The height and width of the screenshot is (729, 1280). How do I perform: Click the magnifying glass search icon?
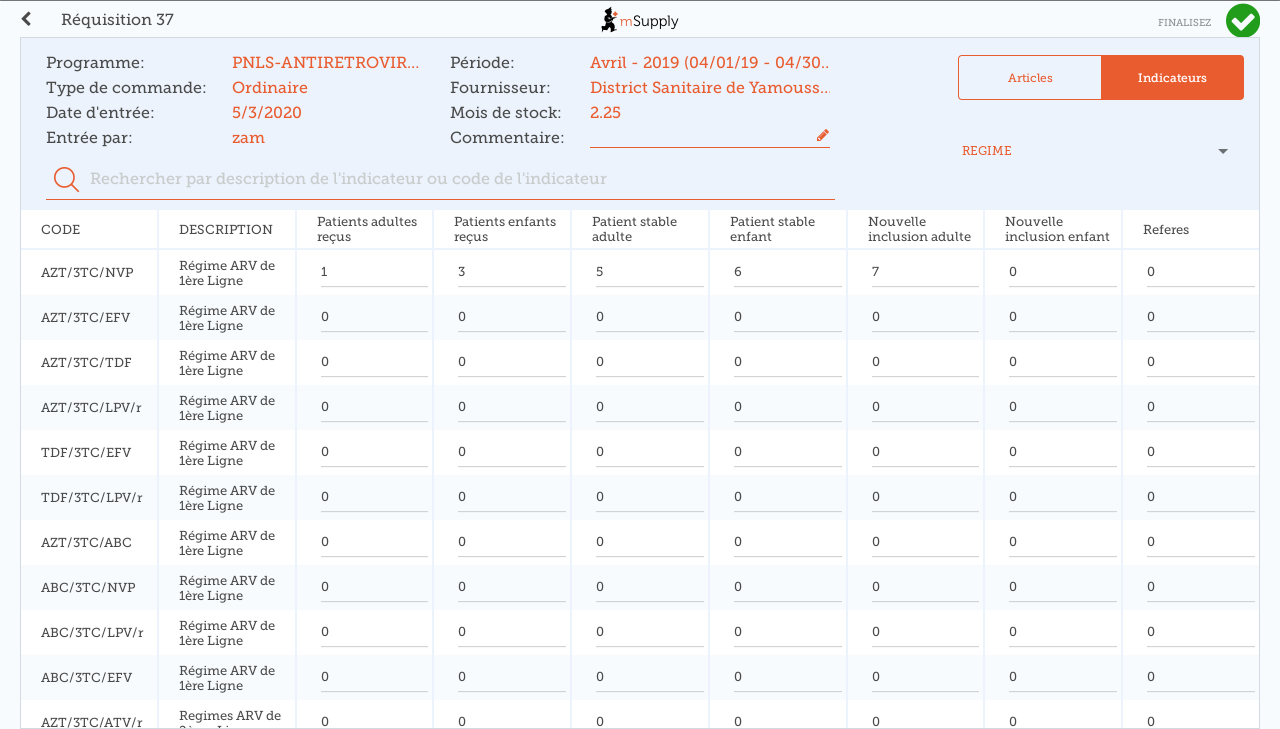pos(66,179)
